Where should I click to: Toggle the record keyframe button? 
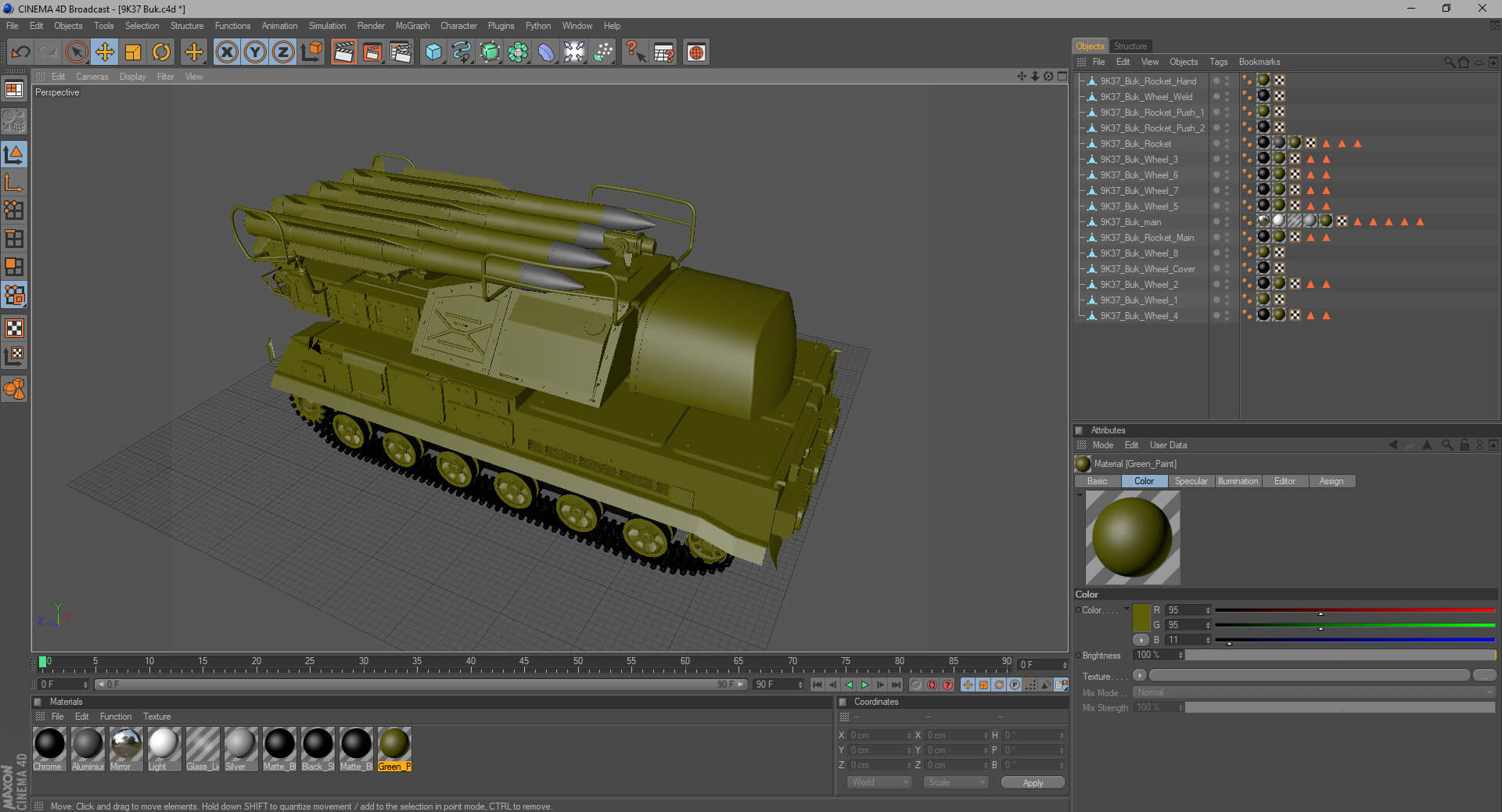tap(916, 684)
